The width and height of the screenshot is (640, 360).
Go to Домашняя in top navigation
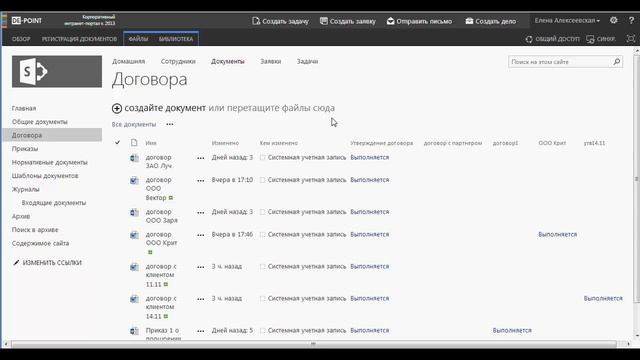(x=129, y=61)
